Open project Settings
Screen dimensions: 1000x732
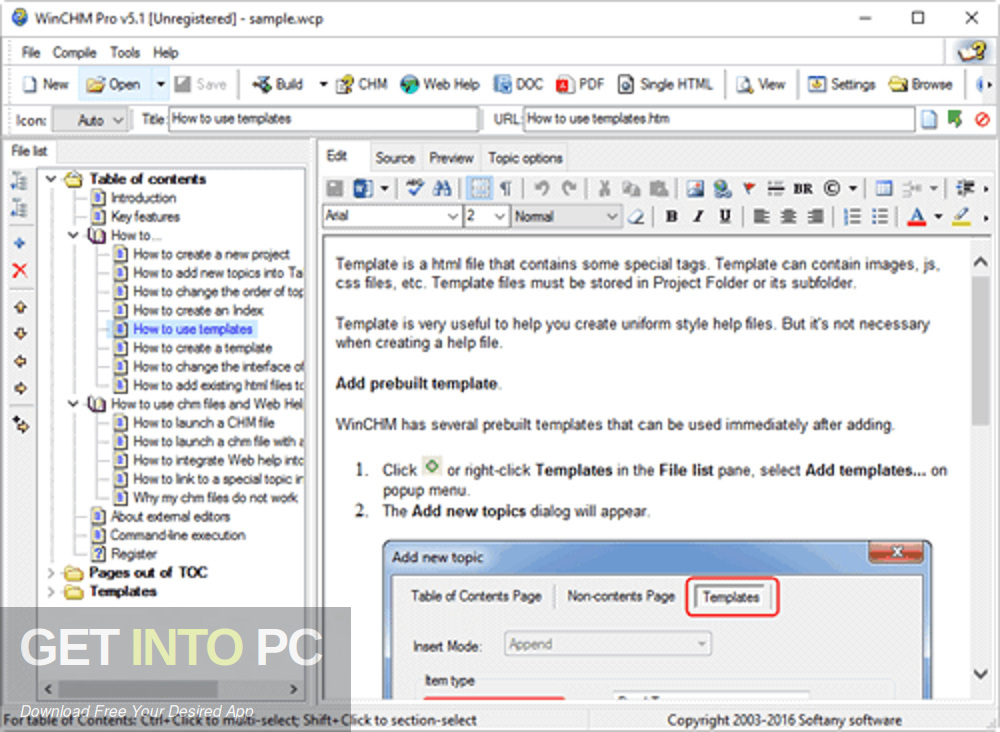coord(841,84)
